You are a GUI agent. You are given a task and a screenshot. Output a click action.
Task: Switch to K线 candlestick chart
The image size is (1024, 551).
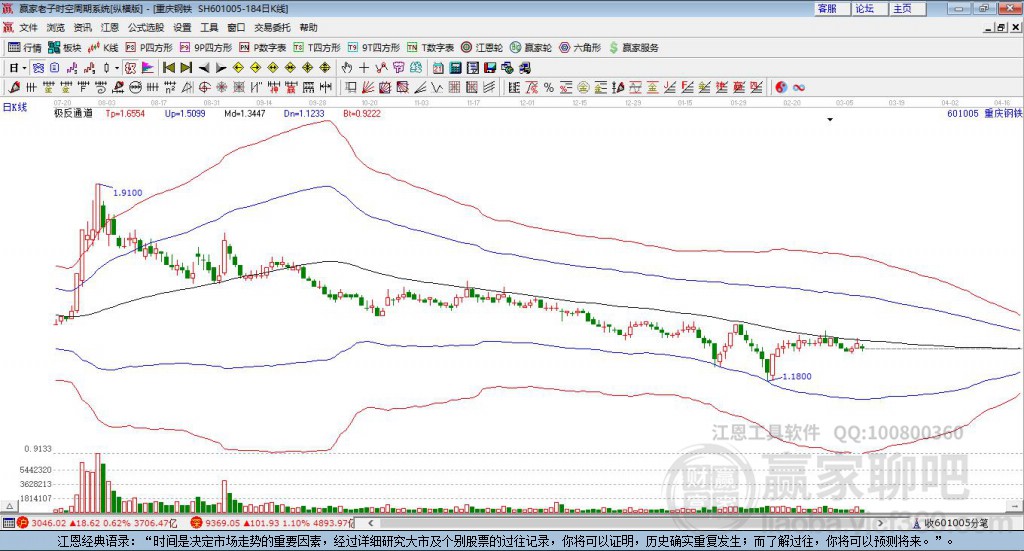click(103, 48)
